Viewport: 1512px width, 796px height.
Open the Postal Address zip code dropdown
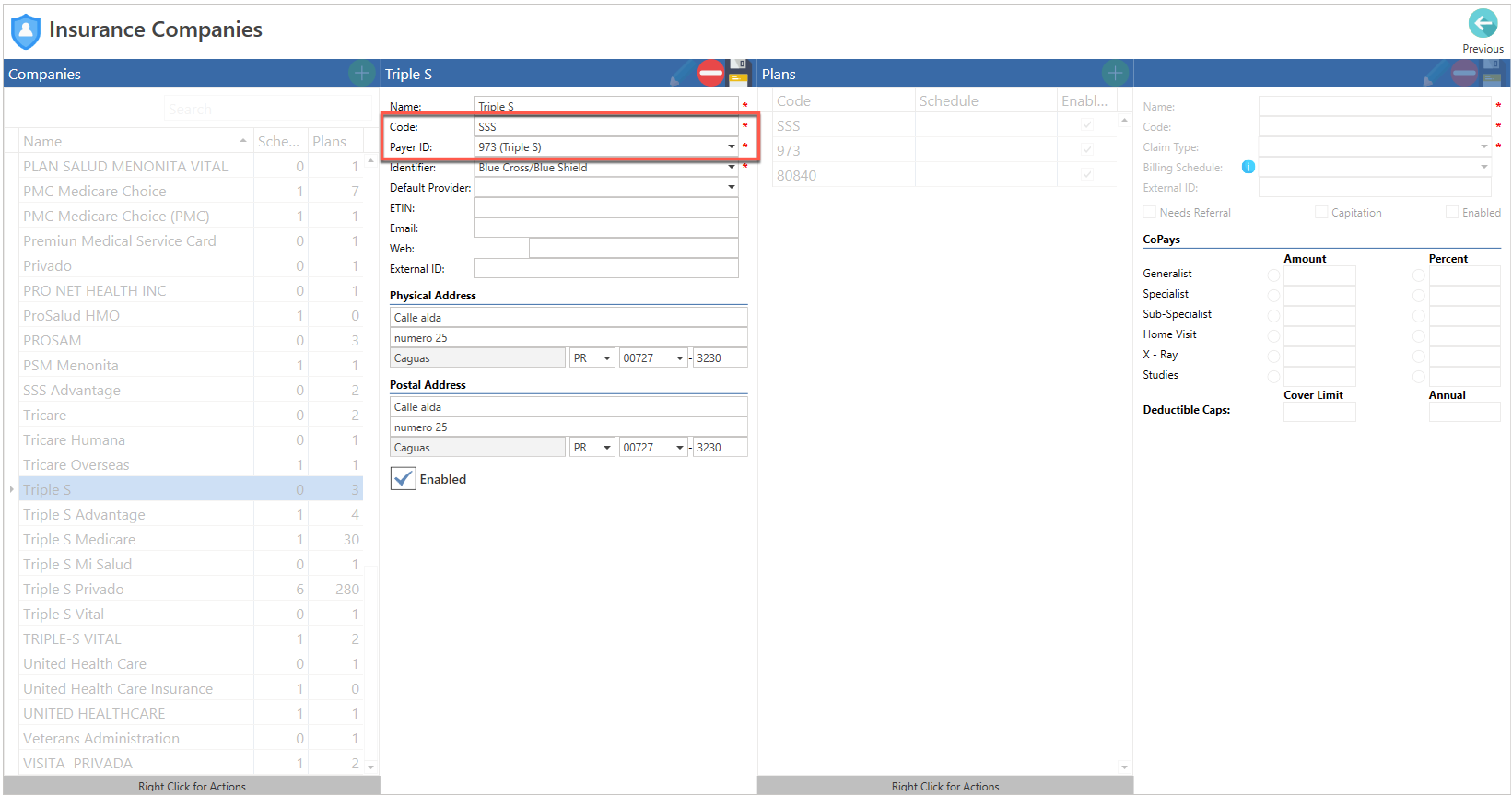click(x=680, y=447)
